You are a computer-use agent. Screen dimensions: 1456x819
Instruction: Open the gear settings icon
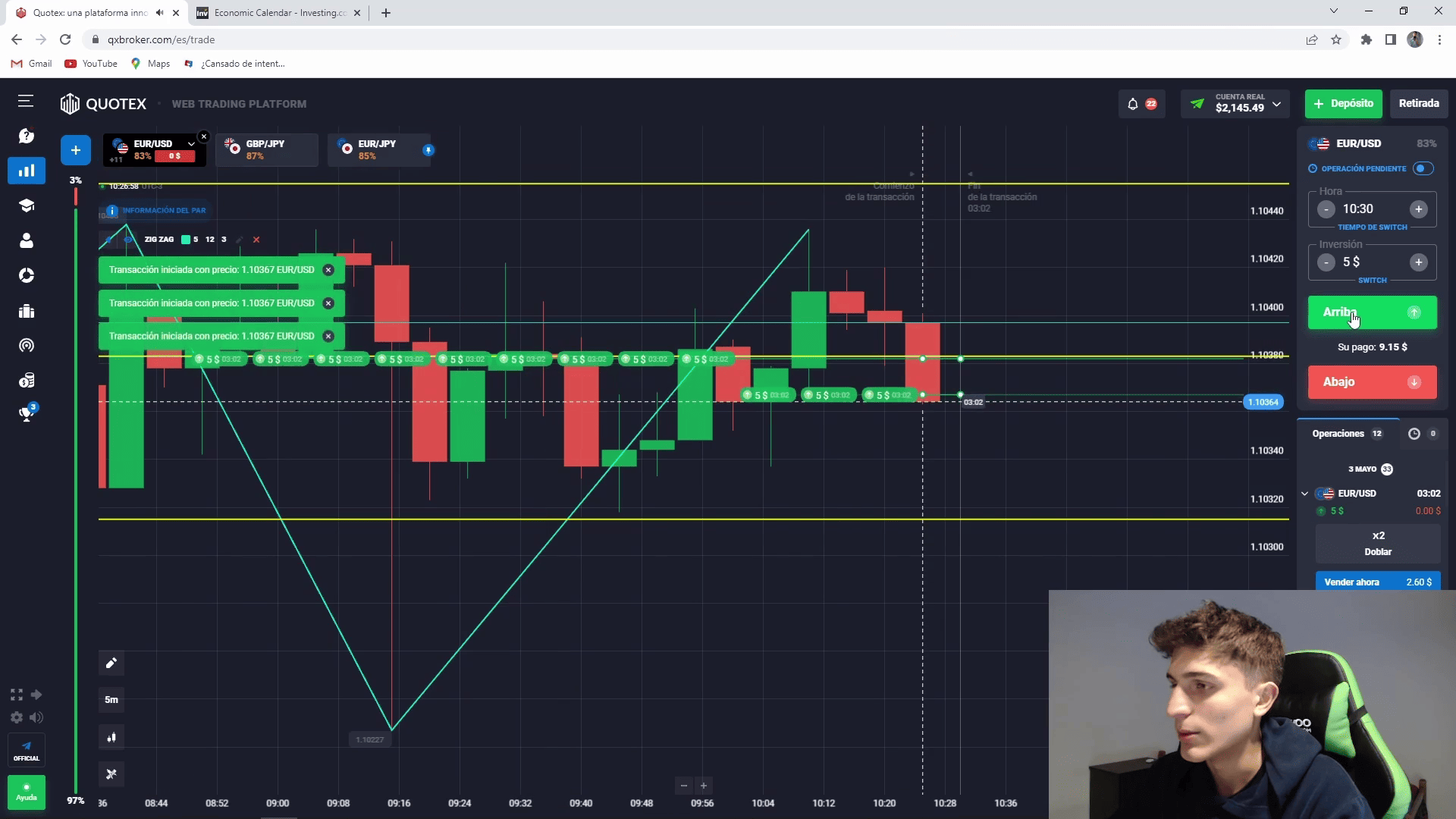point(16,717)
